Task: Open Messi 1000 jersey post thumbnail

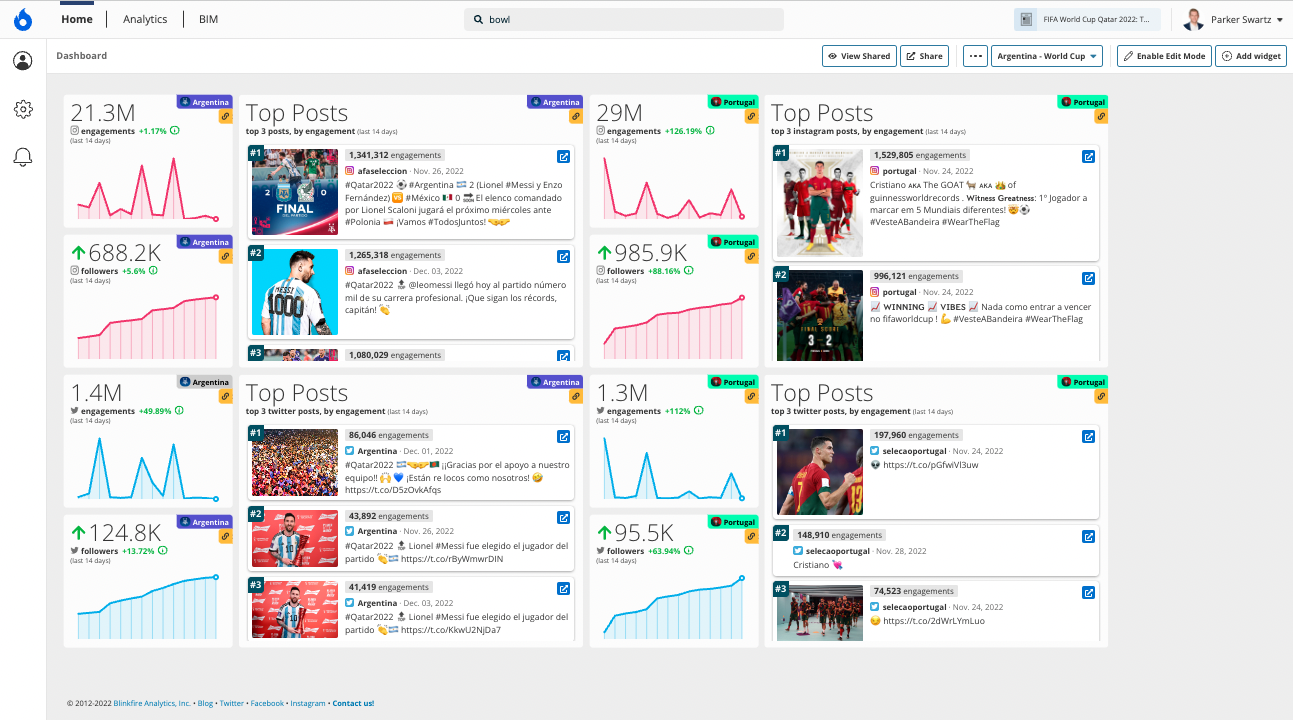Action: (x=295, y=292)
